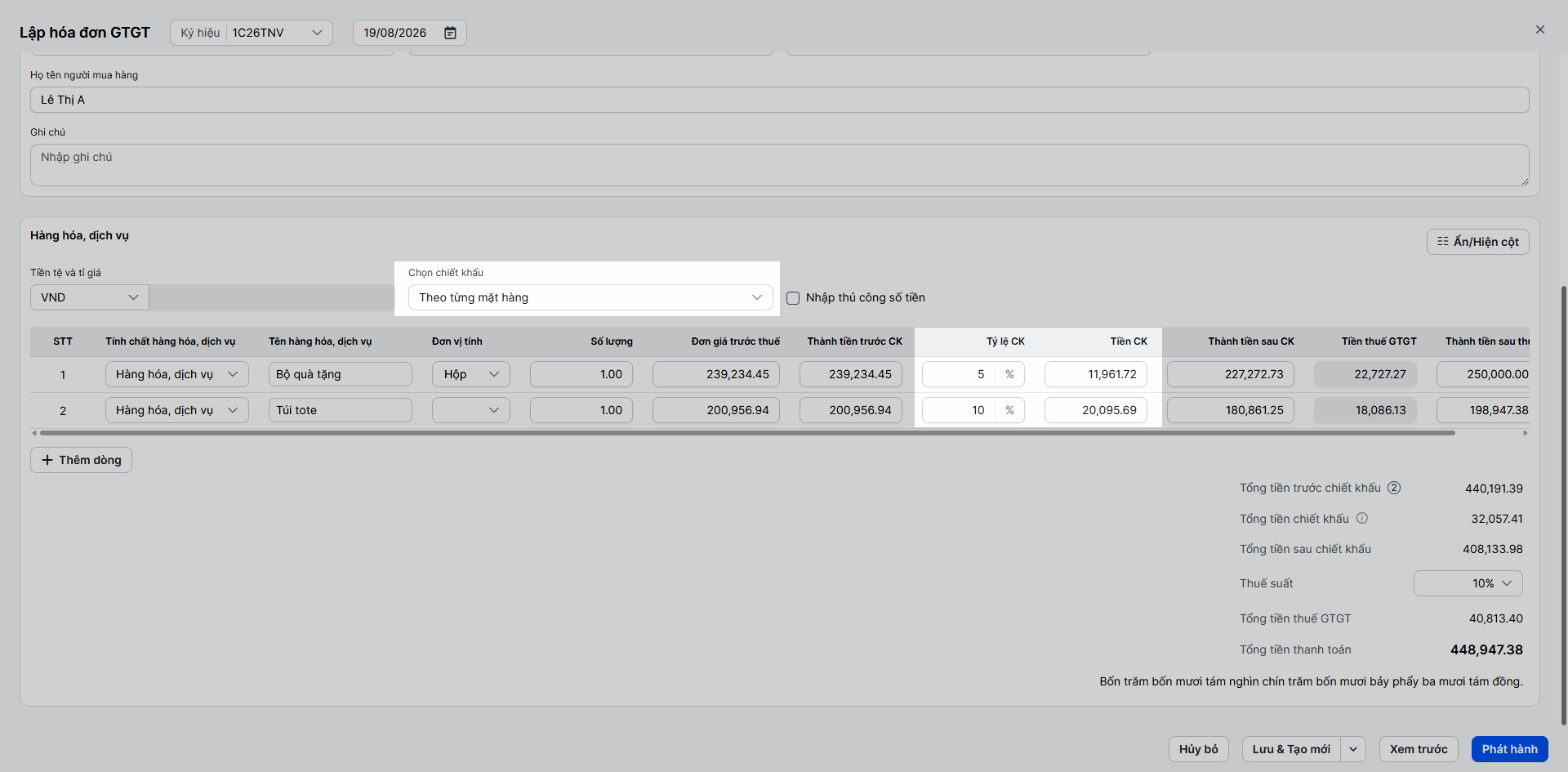Click the dialog's vertical scrollbar

coord(1564,505)
